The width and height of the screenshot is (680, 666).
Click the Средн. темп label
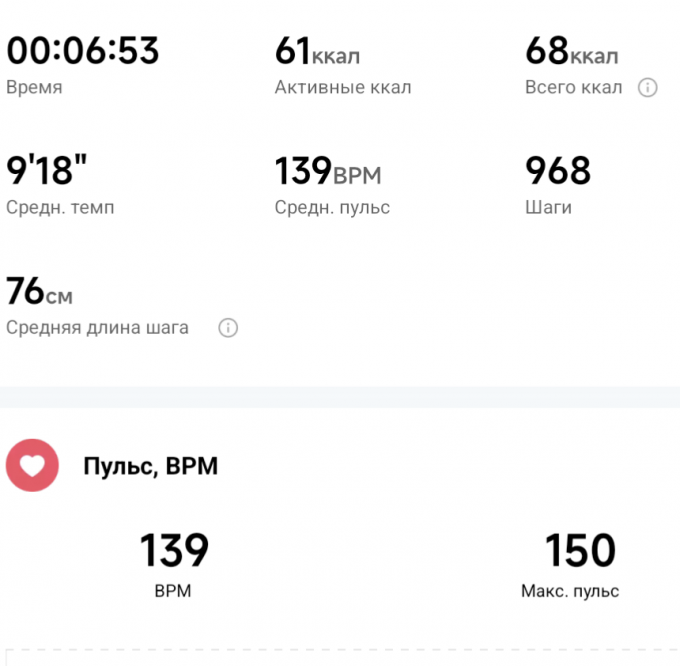click(x=60, y=208)
